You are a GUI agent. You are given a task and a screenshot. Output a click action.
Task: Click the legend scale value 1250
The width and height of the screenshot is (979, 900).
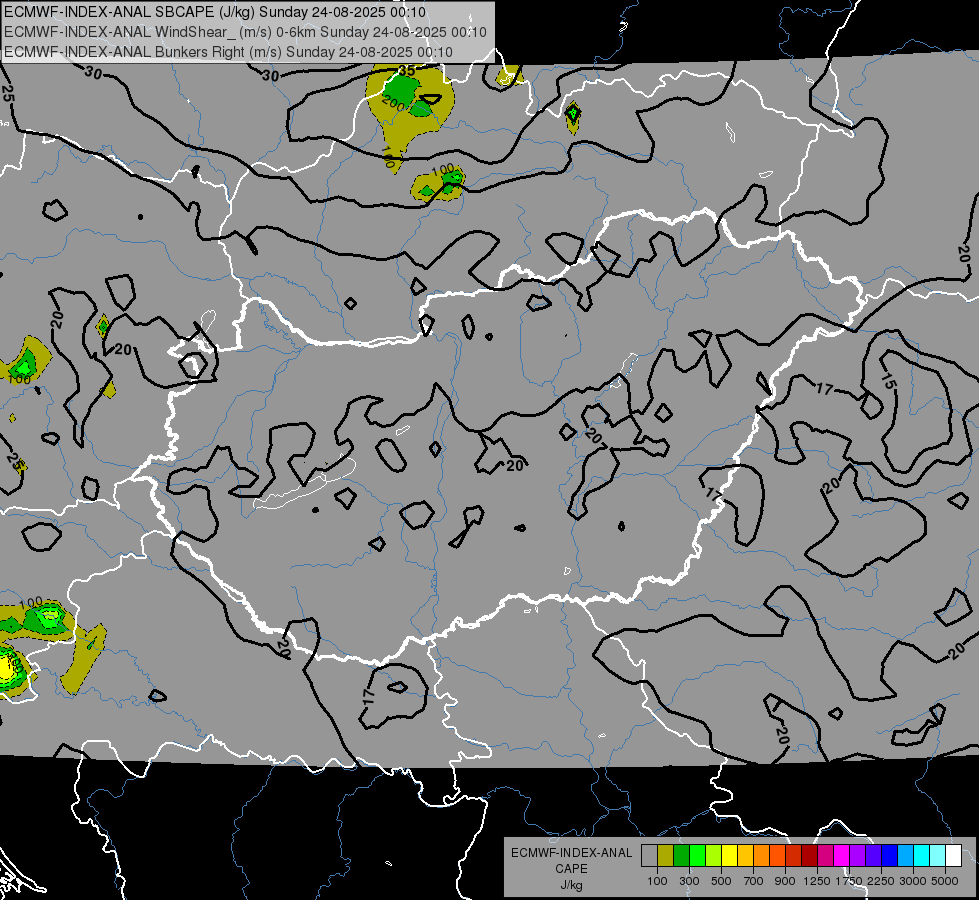pos(817,881)
